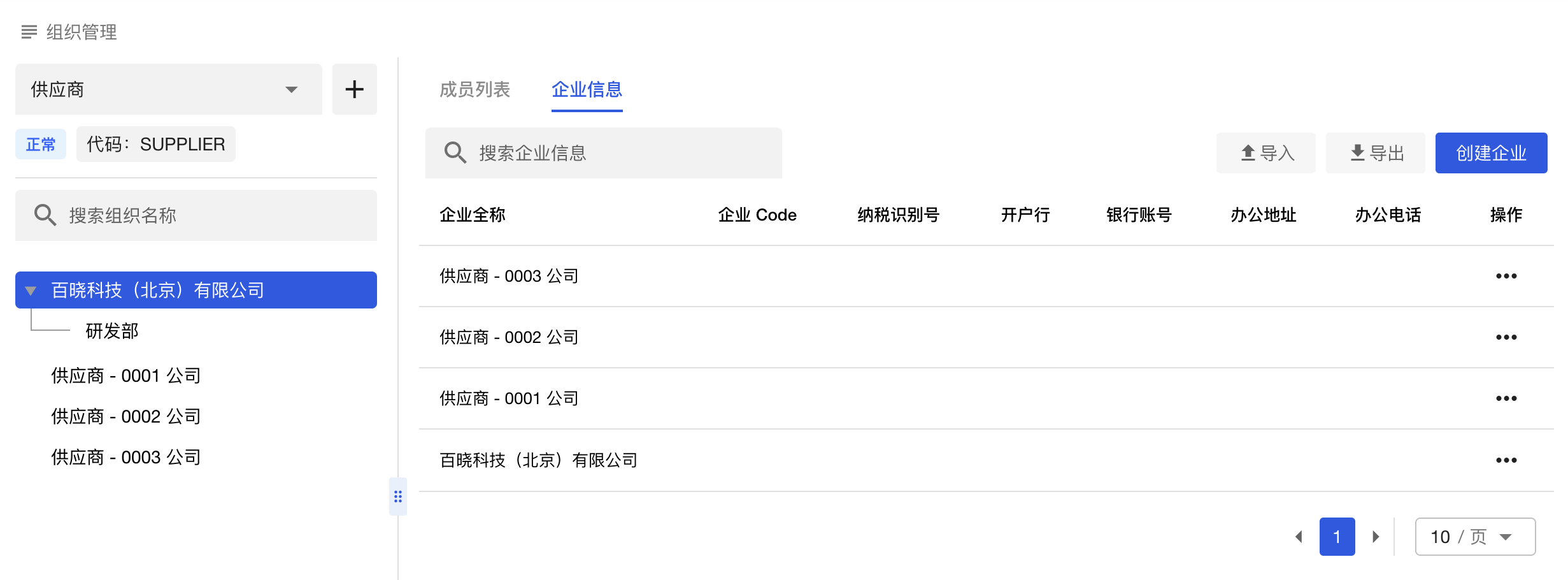Click 供应商 - 0003 公司 in the table
Viewport: 1568px width, 580px height.
pos(509,276)
